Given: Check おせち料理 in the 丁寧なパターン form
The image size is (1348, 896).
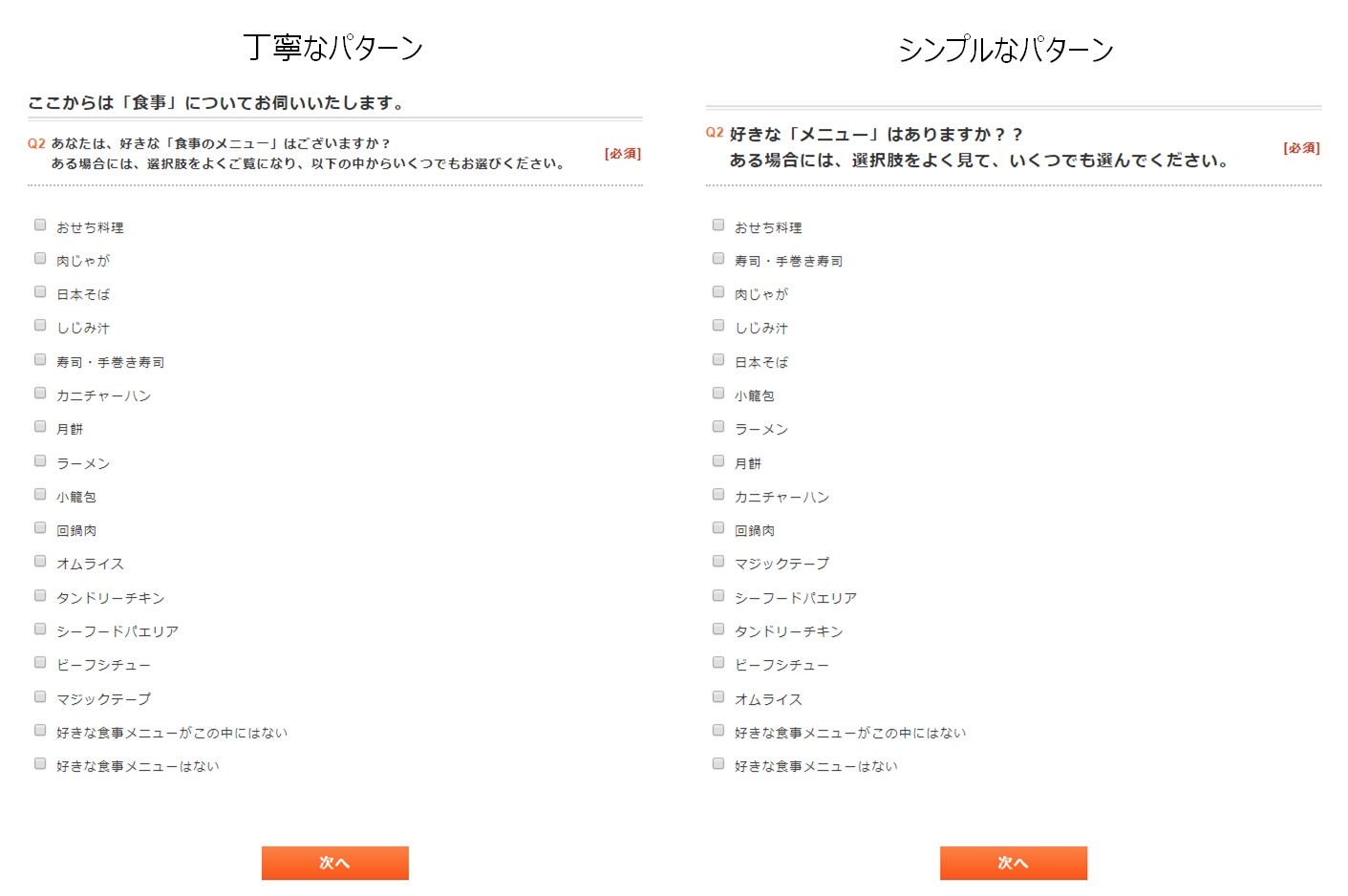Looking at the screenshot, I should (x=40, y=225).
